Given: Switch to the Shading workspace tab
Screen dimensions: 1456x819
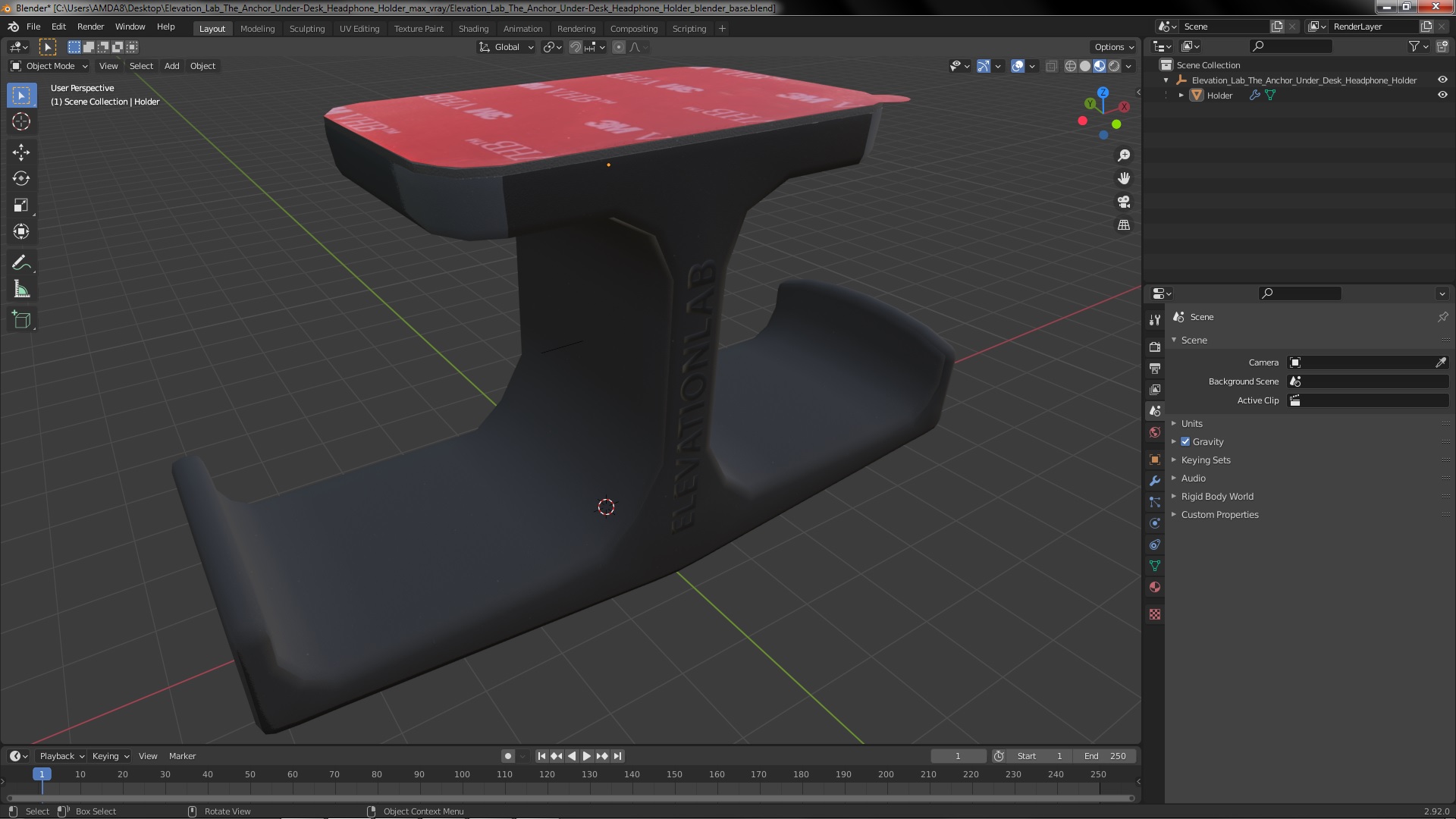Looking at the screenshot, I should (x=473, y=29).
